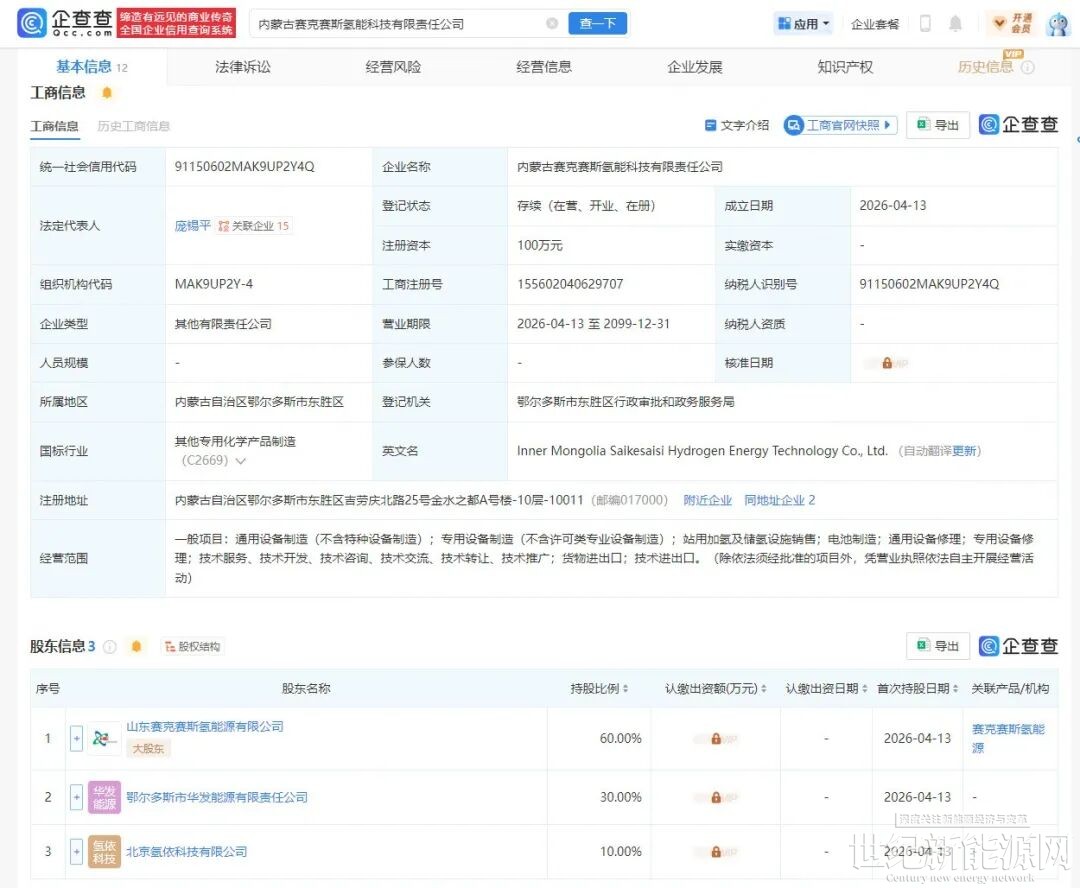The width and height of the screenshot is (1080, 888).
Task: Click the company name search input field
Action: coord(400,24)
